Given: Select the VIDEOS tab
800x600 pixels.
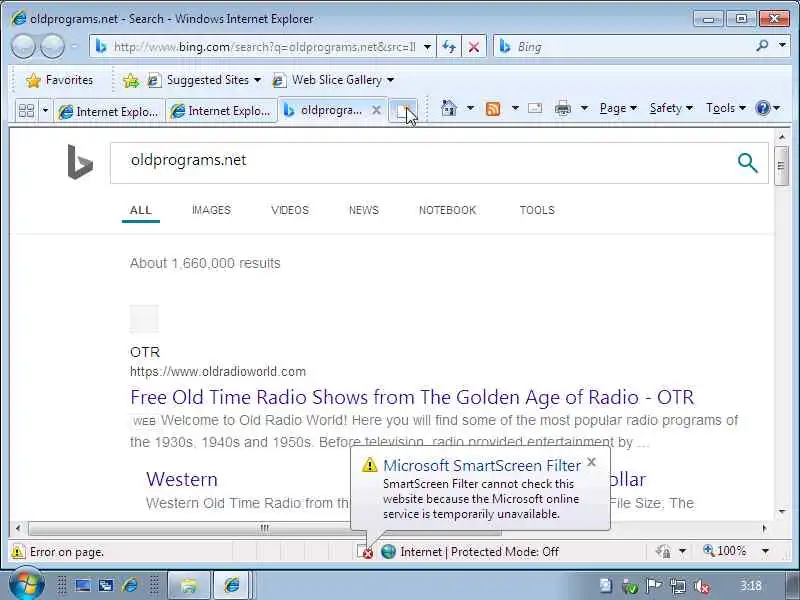Looking at the screenshot, I should [x=290, y=210].
